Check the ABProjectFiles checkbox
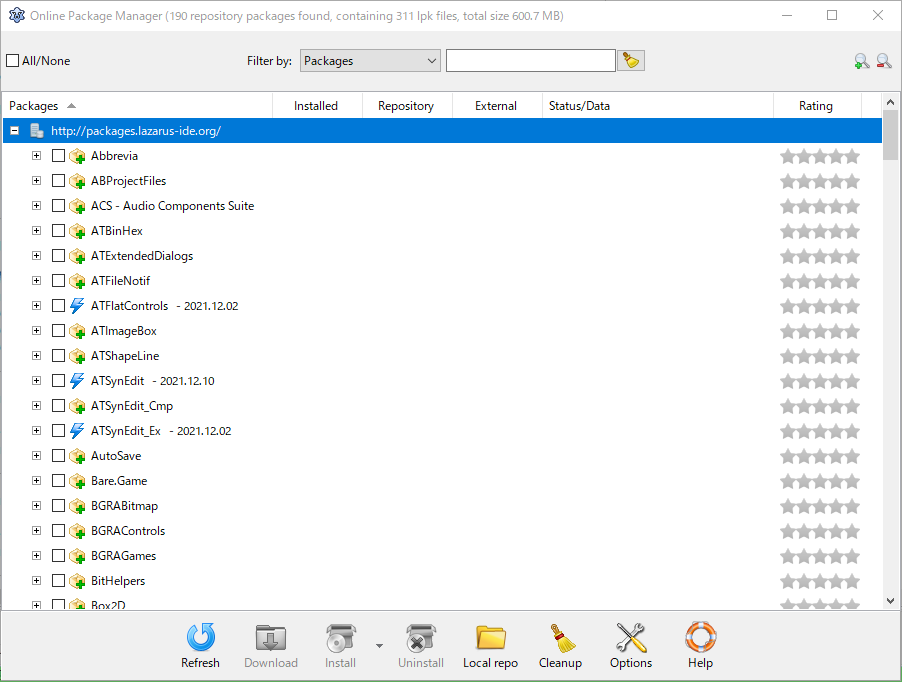Viewport: 902px width, 682px height. (58, 181)
